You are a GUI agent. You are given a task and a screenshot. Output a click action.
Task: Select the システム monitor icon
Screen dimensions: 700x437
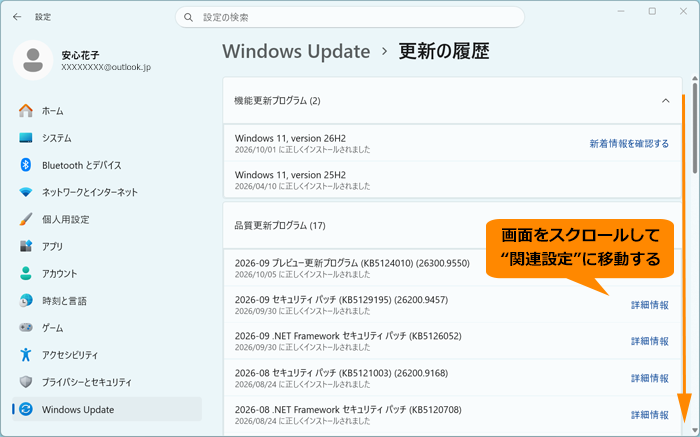(26, 138)
